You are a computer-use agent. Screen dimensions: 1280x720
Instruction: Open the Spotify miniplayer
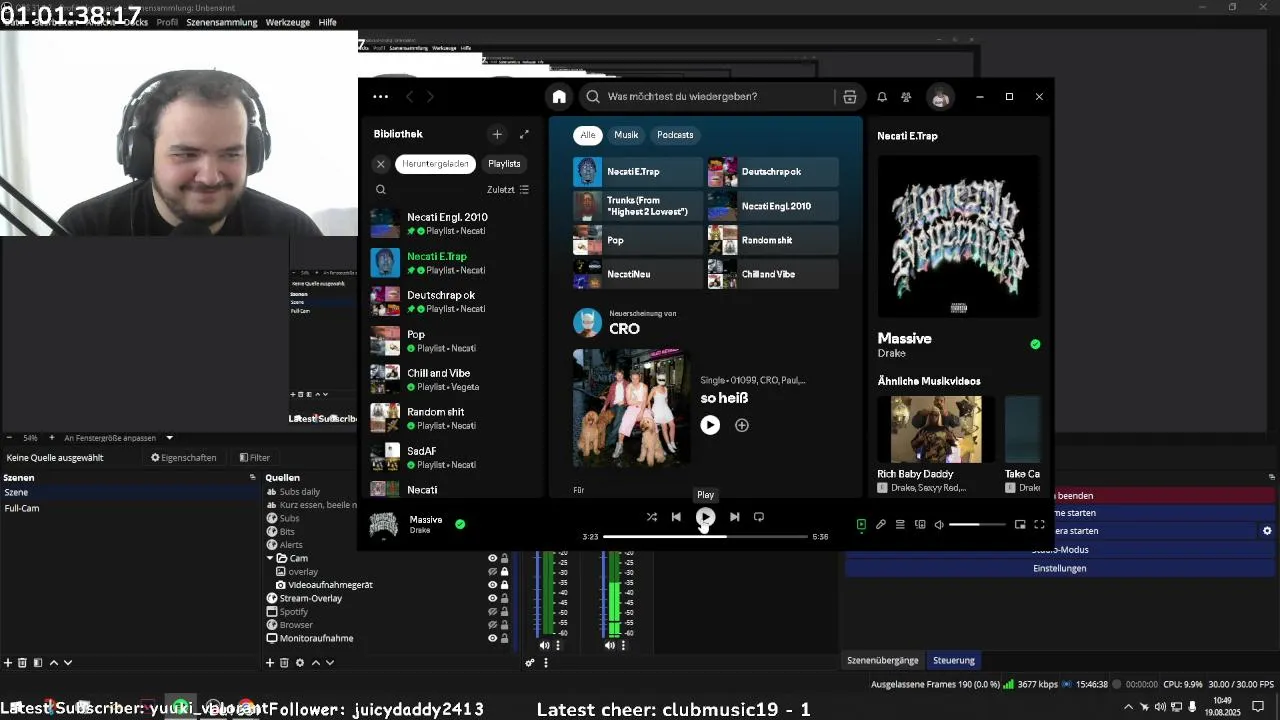pos(1020,524)
